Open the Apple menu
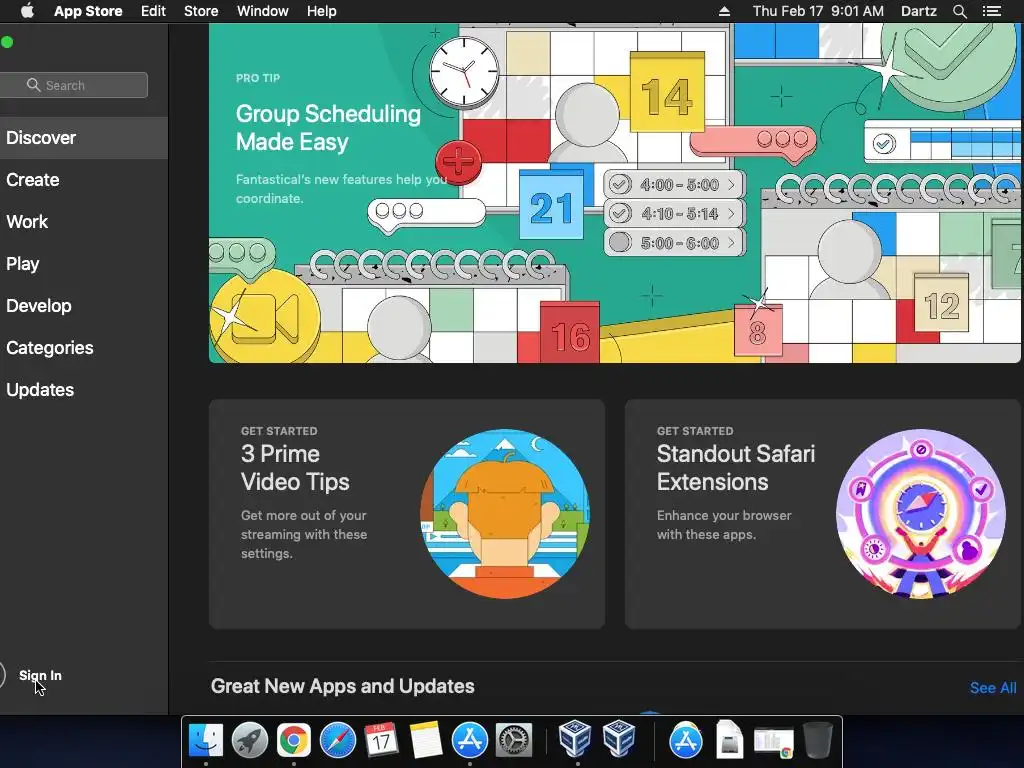Image resolution: width=1024 pixels, height=768 pixels. point(27,11)
